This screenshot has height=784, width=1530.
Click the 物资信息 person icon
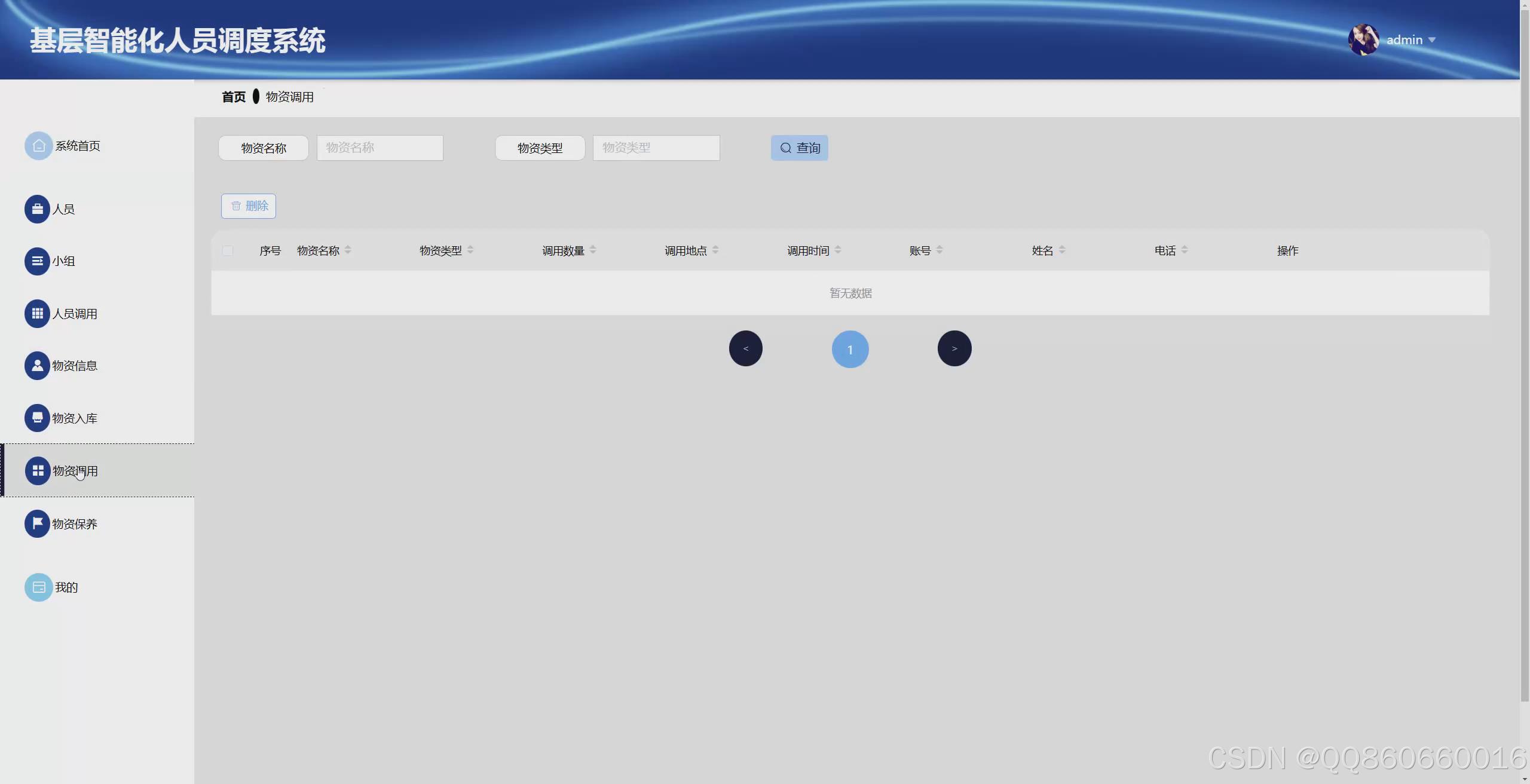coord(37,366)
